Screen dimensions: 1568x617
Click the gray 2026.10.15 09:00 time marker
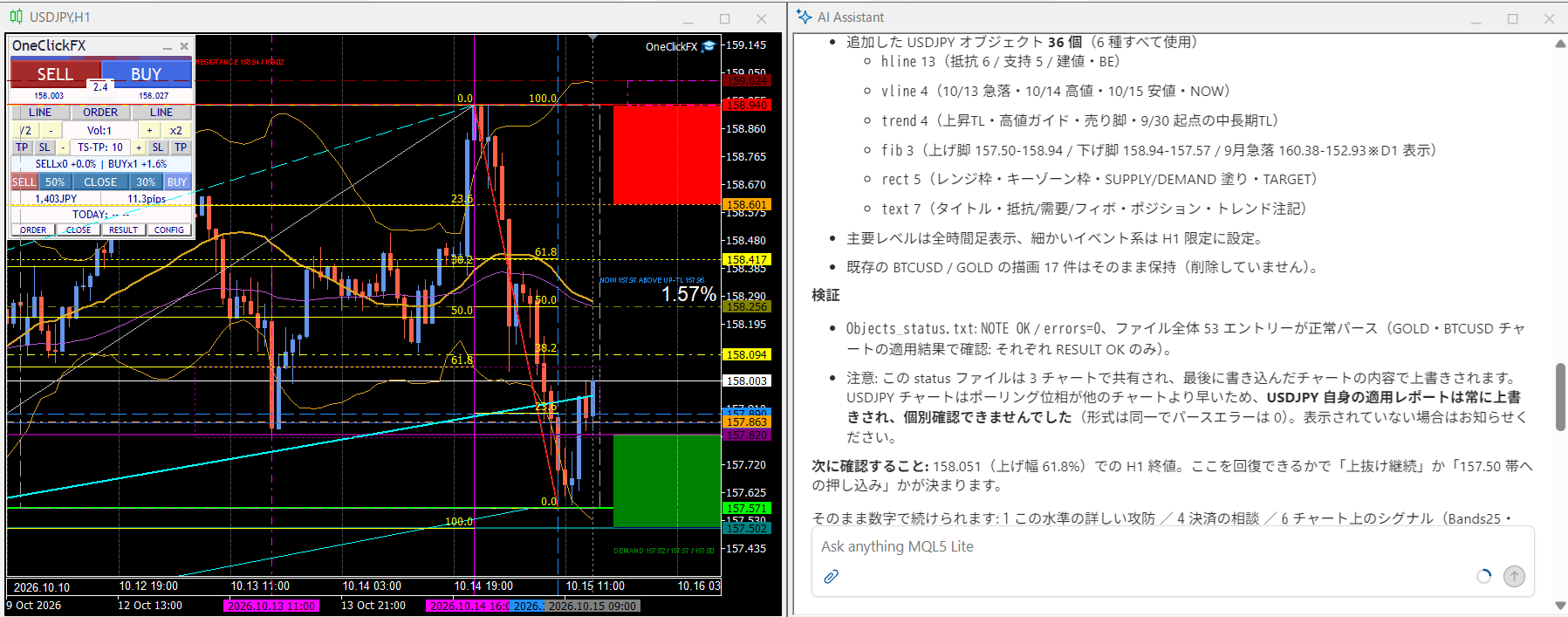click(592, 606)
